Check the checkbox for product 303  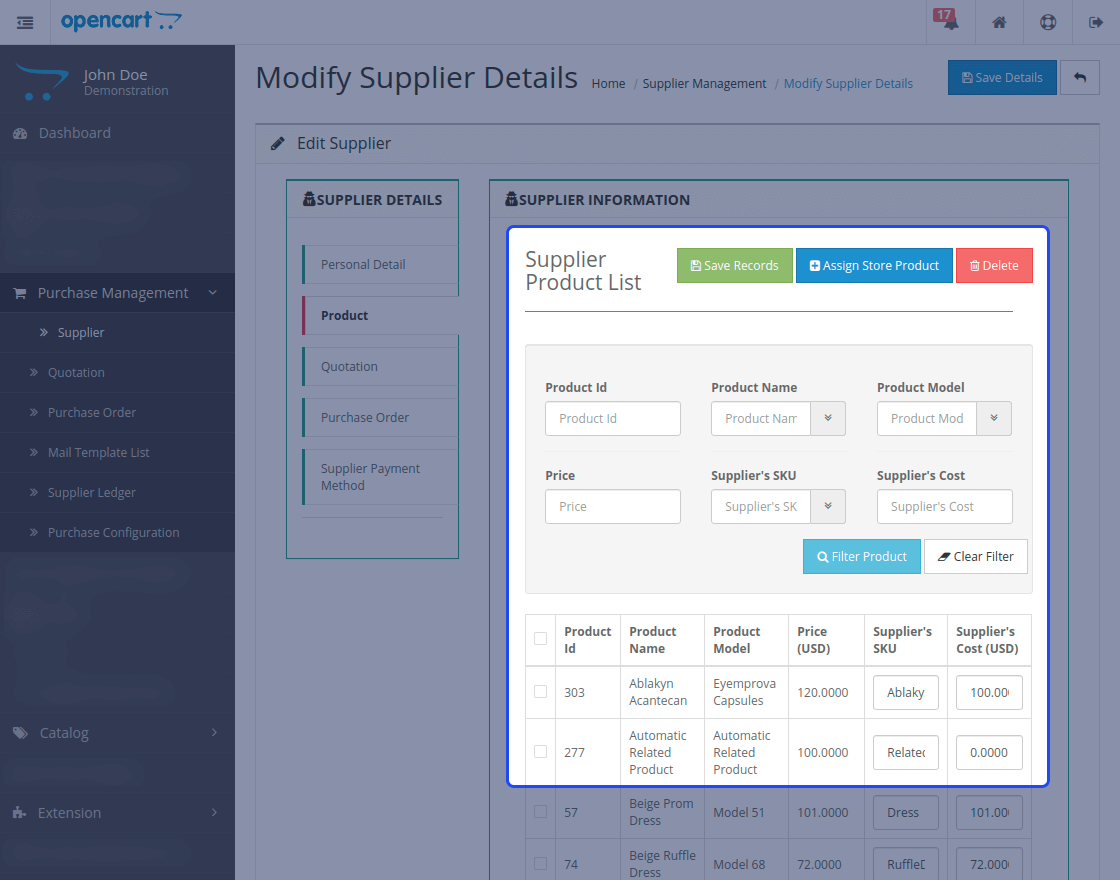click(541, 692)
